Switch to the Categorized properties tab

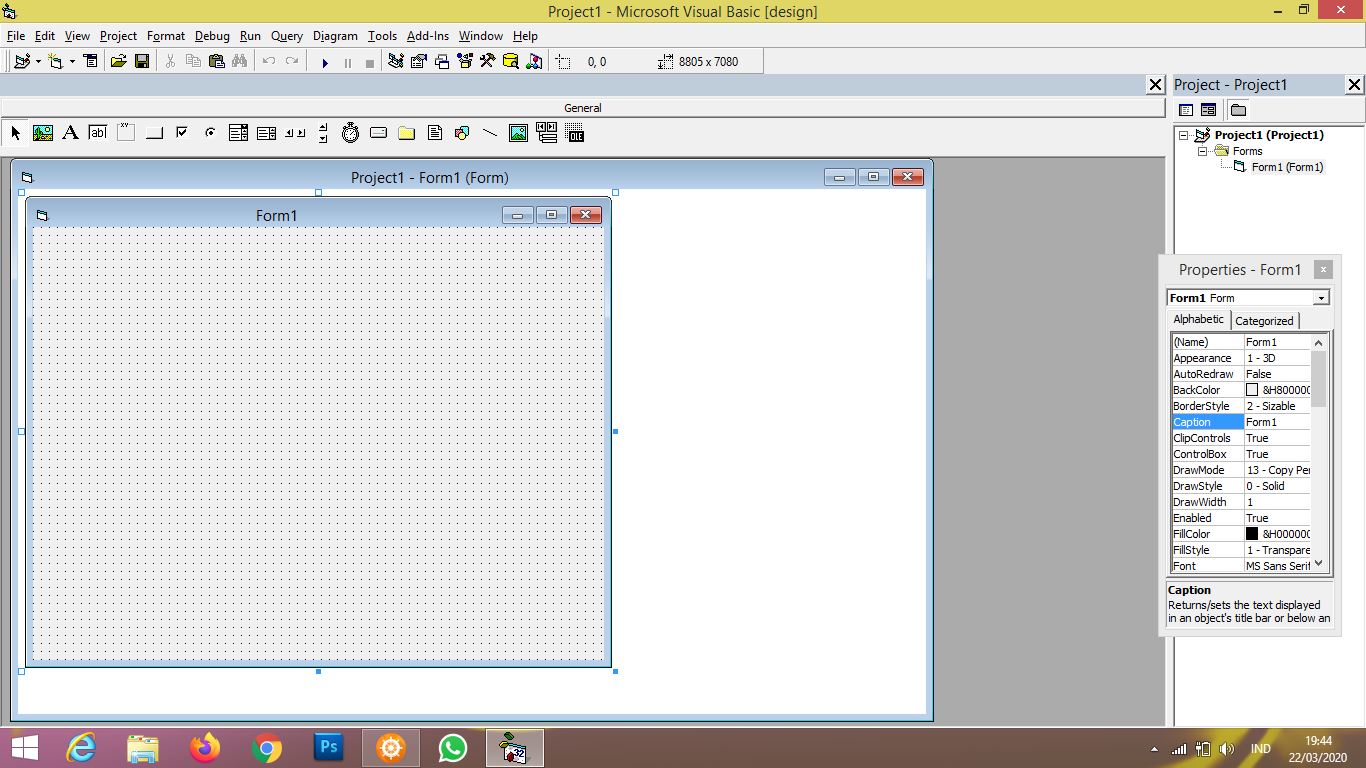(1264, 321)
